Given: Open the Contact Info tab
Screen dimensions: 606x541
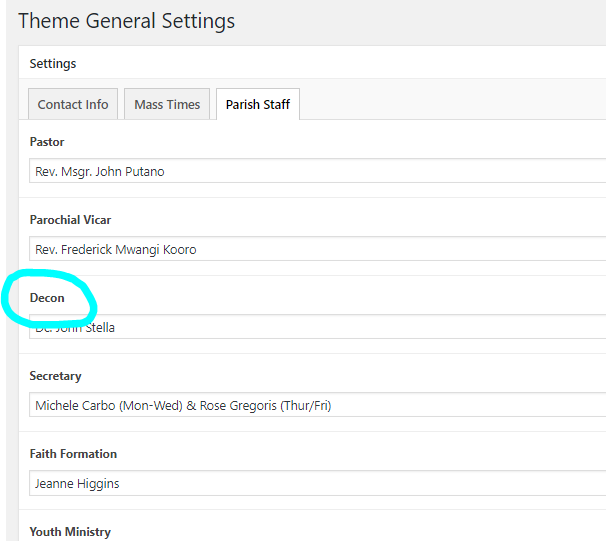Looking at the screenshot, I should [73, 105].
